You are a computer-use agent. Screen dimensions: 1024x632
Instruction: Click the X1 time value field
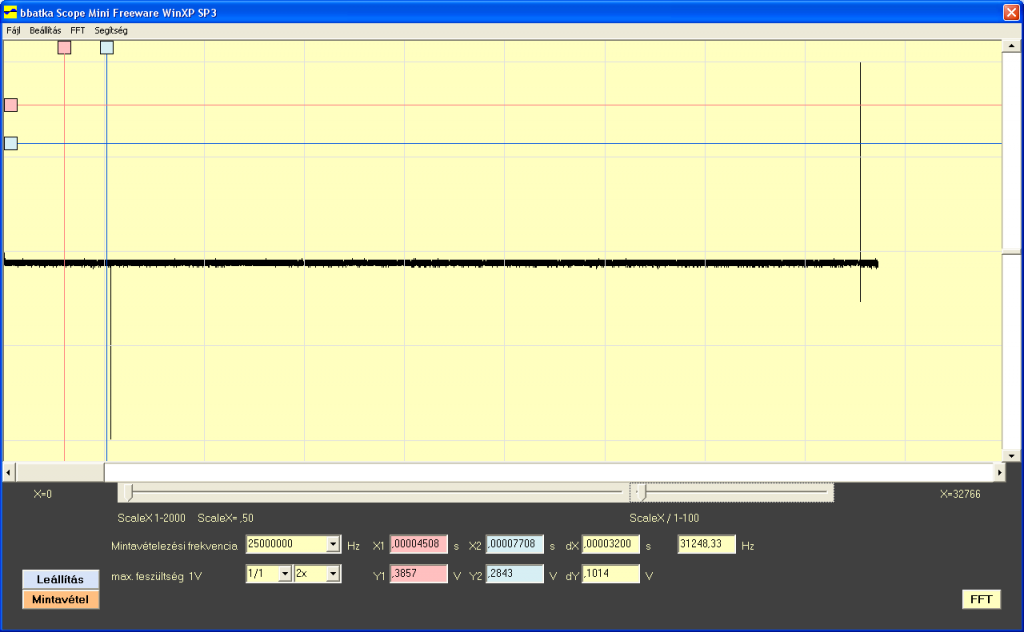419,545
